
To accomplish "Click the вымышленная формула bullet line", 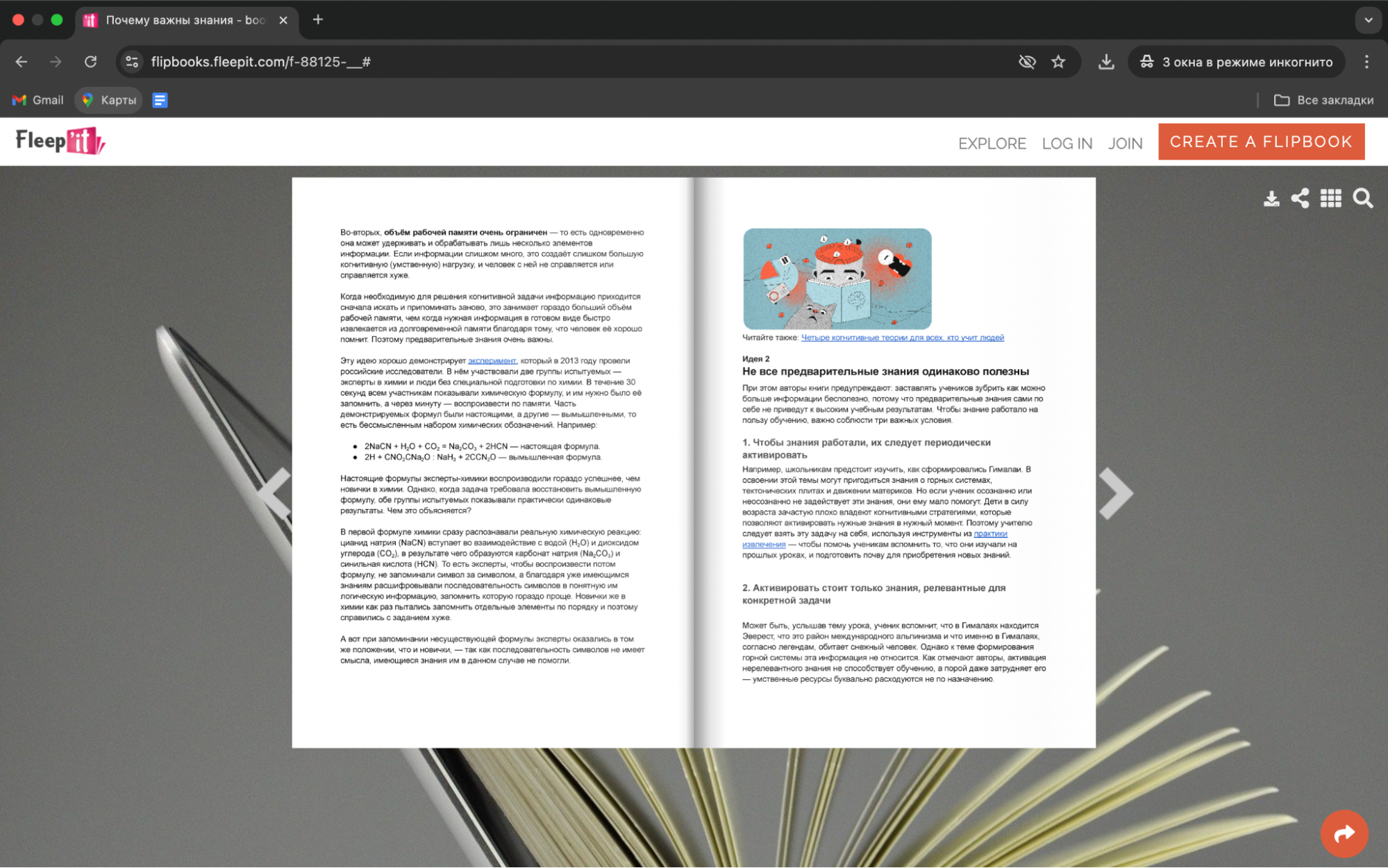I will click(483, 457).
